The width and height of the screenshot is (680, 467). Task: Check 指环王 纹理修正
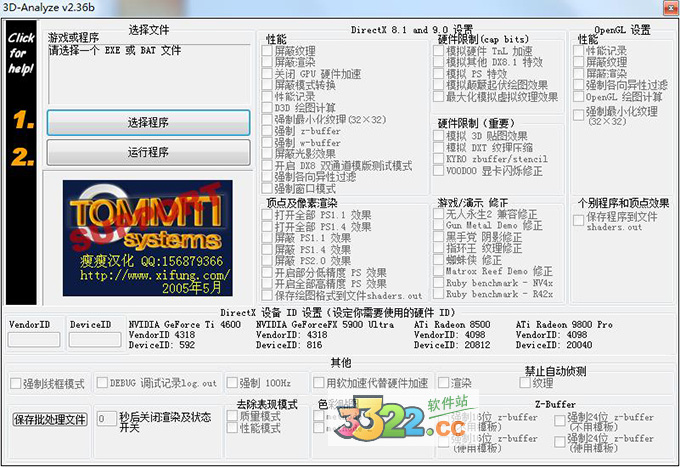point(438,248)
